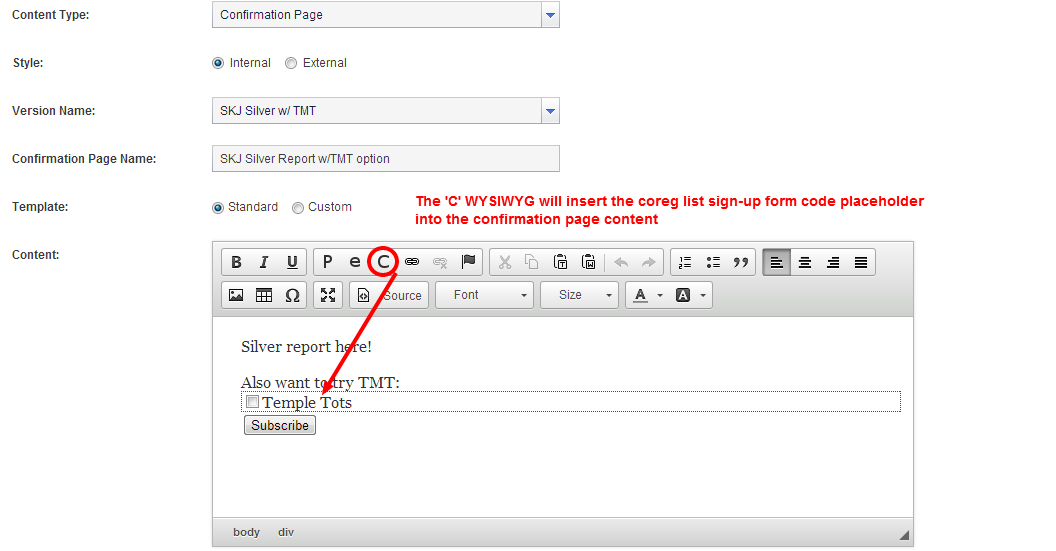1056x551 pixels.
Task: Insert a bulleted list
Action: click(713, 262)
